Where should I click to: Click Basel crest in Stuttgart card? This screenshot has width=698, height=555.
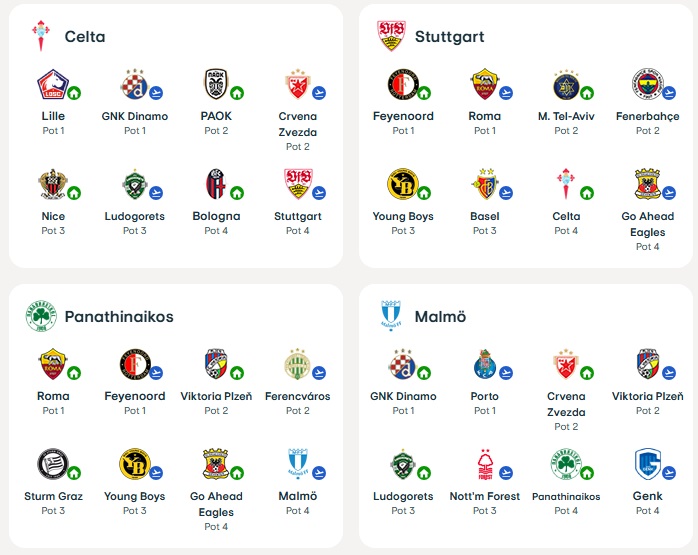click(x=484, y=184)
